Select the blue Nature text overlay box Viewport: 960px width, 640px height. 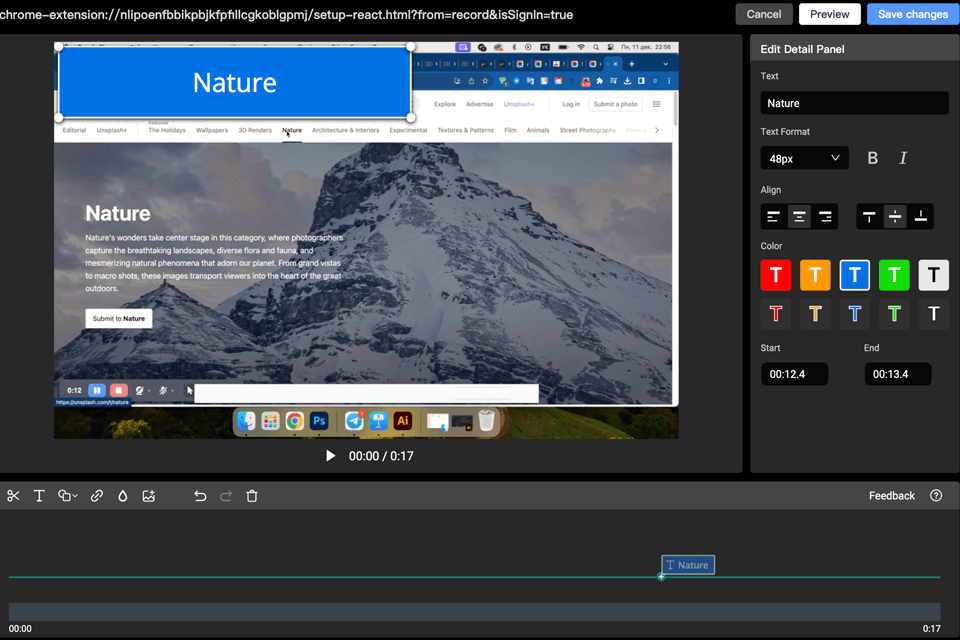pyautogui.click(x=234, y=82)
